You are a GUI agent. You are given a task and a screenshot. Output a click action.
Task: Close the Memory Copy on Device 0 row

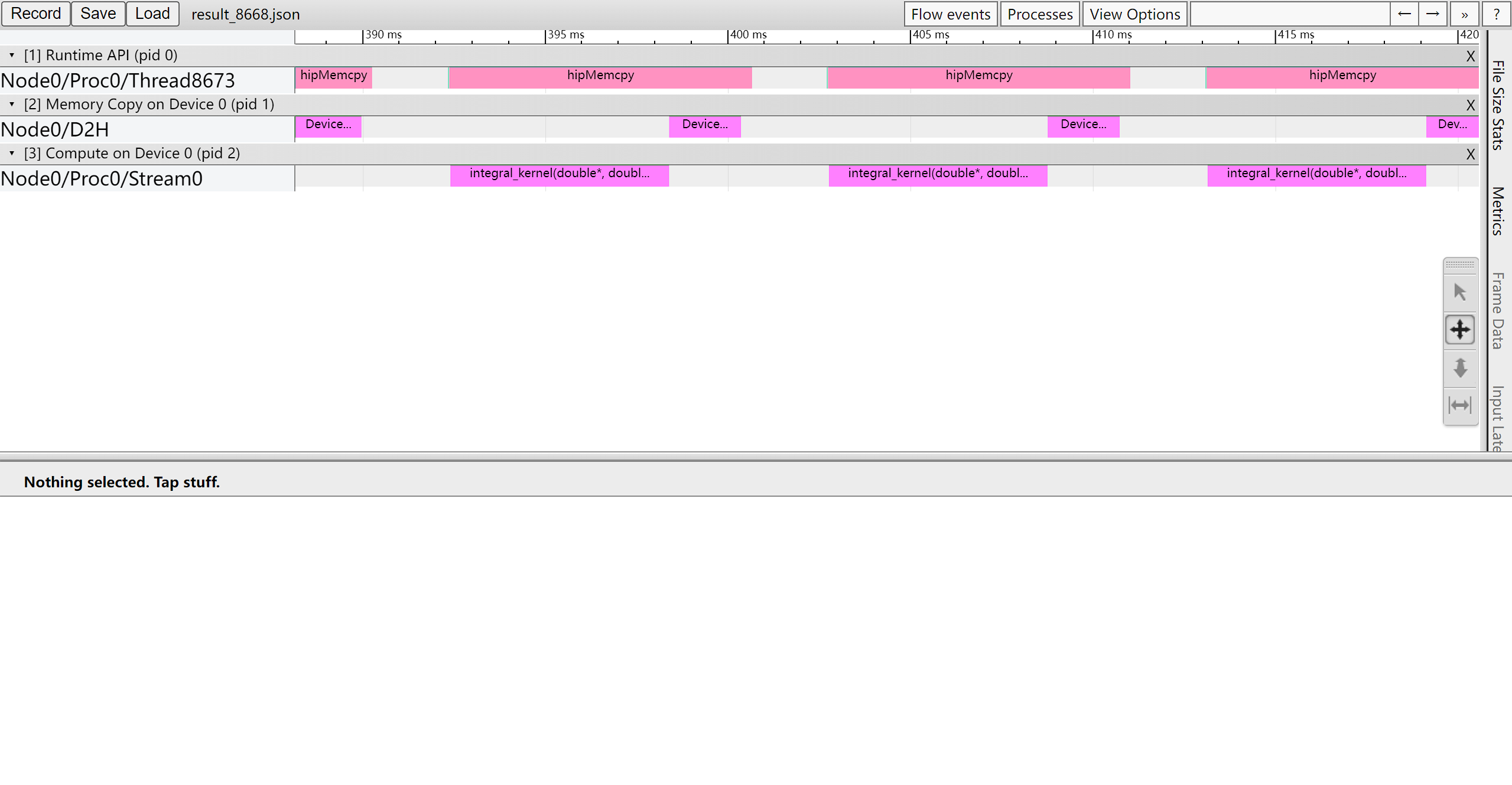[x=1470, y=105]
